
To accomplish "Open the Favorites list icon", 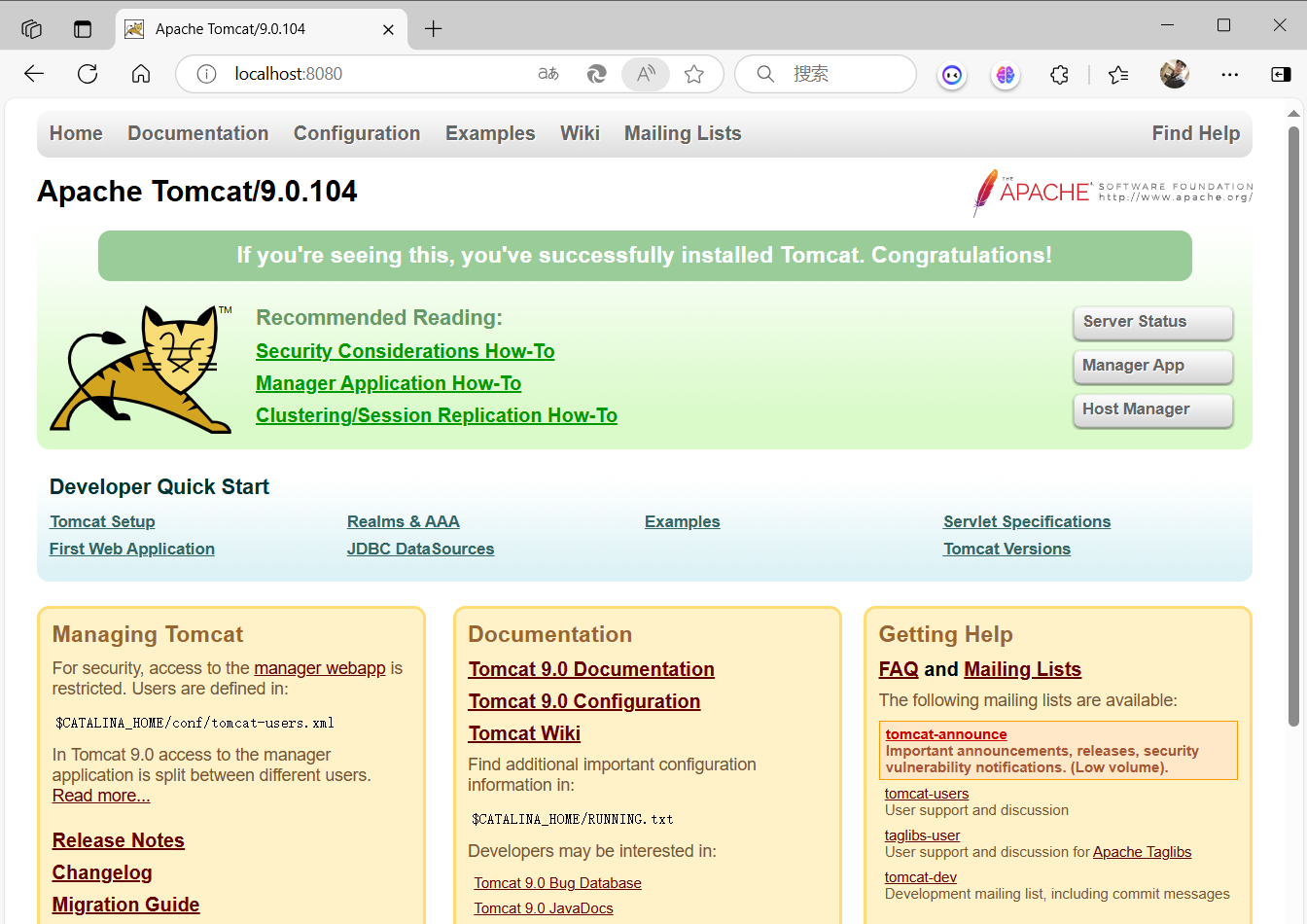I will tap(1118, 75).
